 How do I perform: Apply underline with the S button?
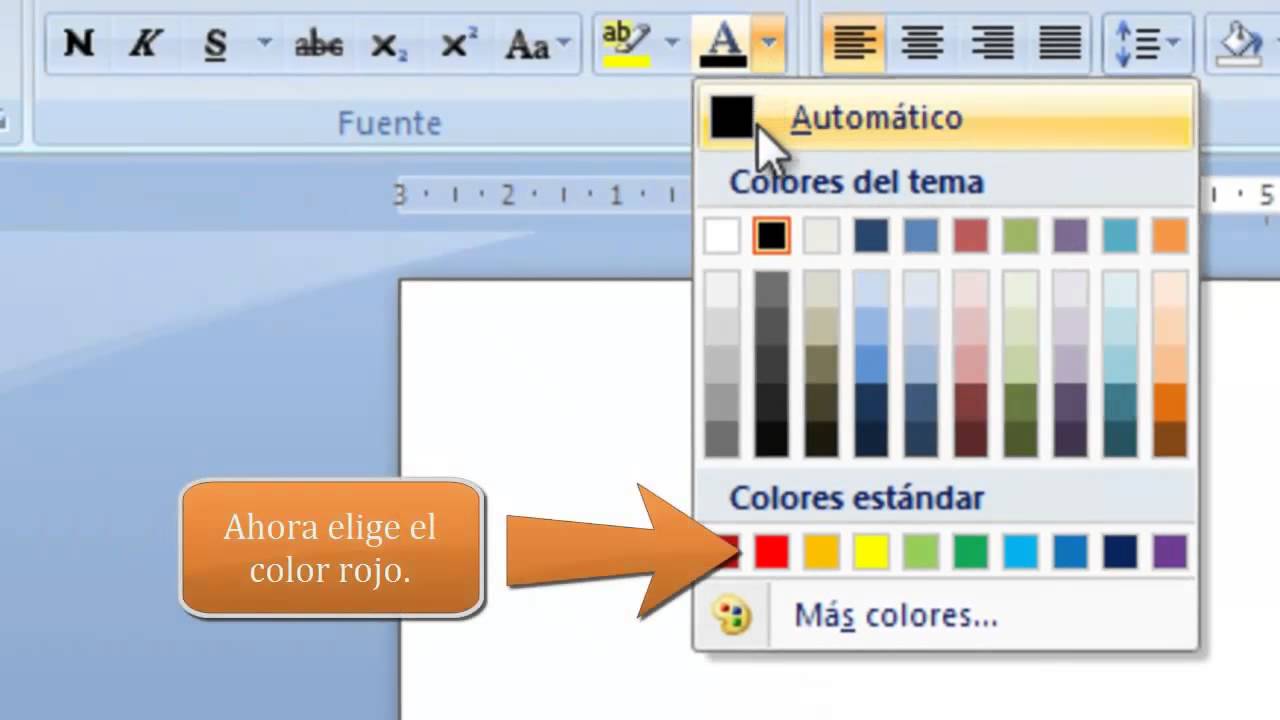(x=215, y=43)
